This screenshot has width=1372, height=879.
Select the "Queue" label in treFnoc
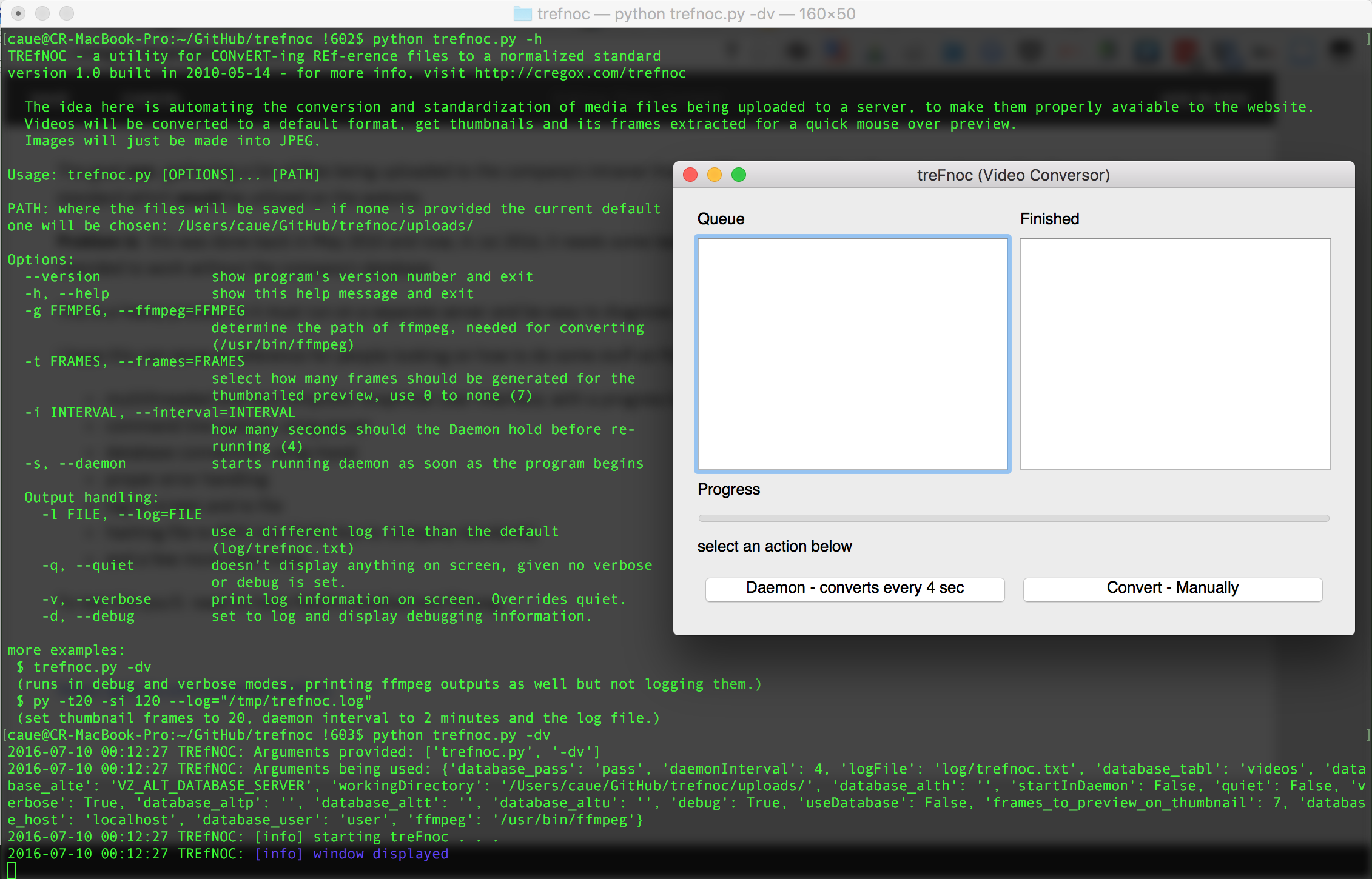click(721, 219)
